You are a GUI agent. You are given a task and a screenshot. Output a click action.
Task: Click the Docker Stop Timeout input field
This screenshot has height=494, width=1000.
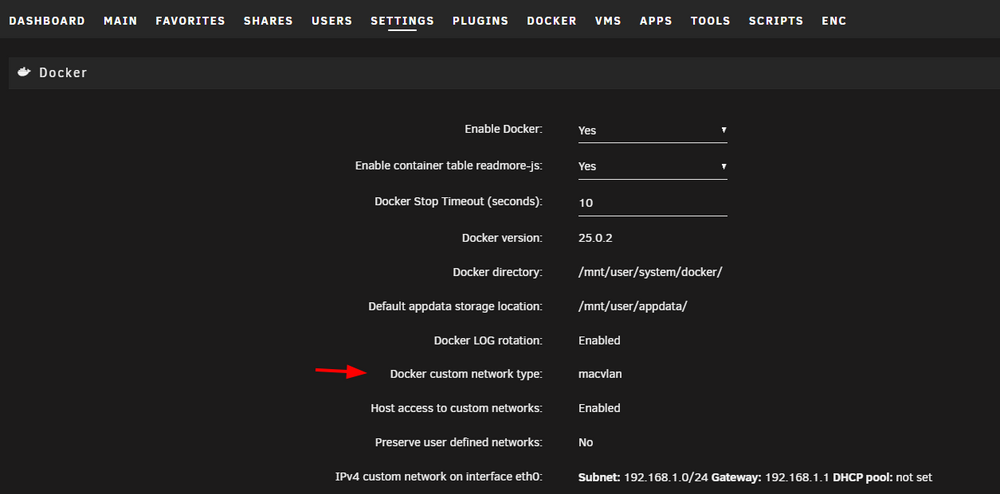click(652, 203)
